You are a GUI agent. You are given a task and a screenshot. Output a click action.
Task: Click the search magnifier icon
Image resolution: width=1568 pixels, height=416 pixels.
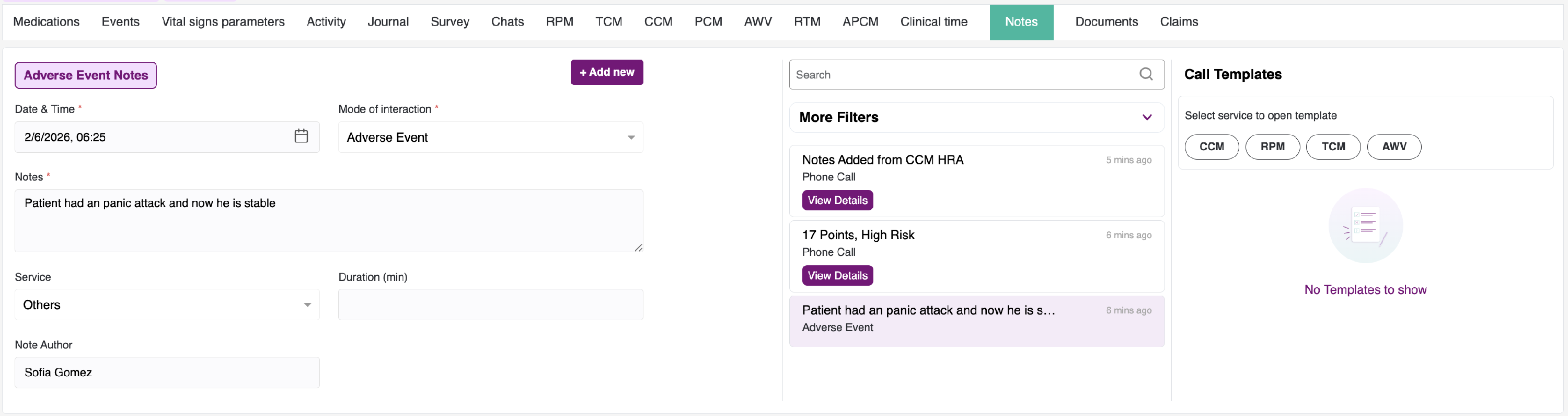point(1146,74)
